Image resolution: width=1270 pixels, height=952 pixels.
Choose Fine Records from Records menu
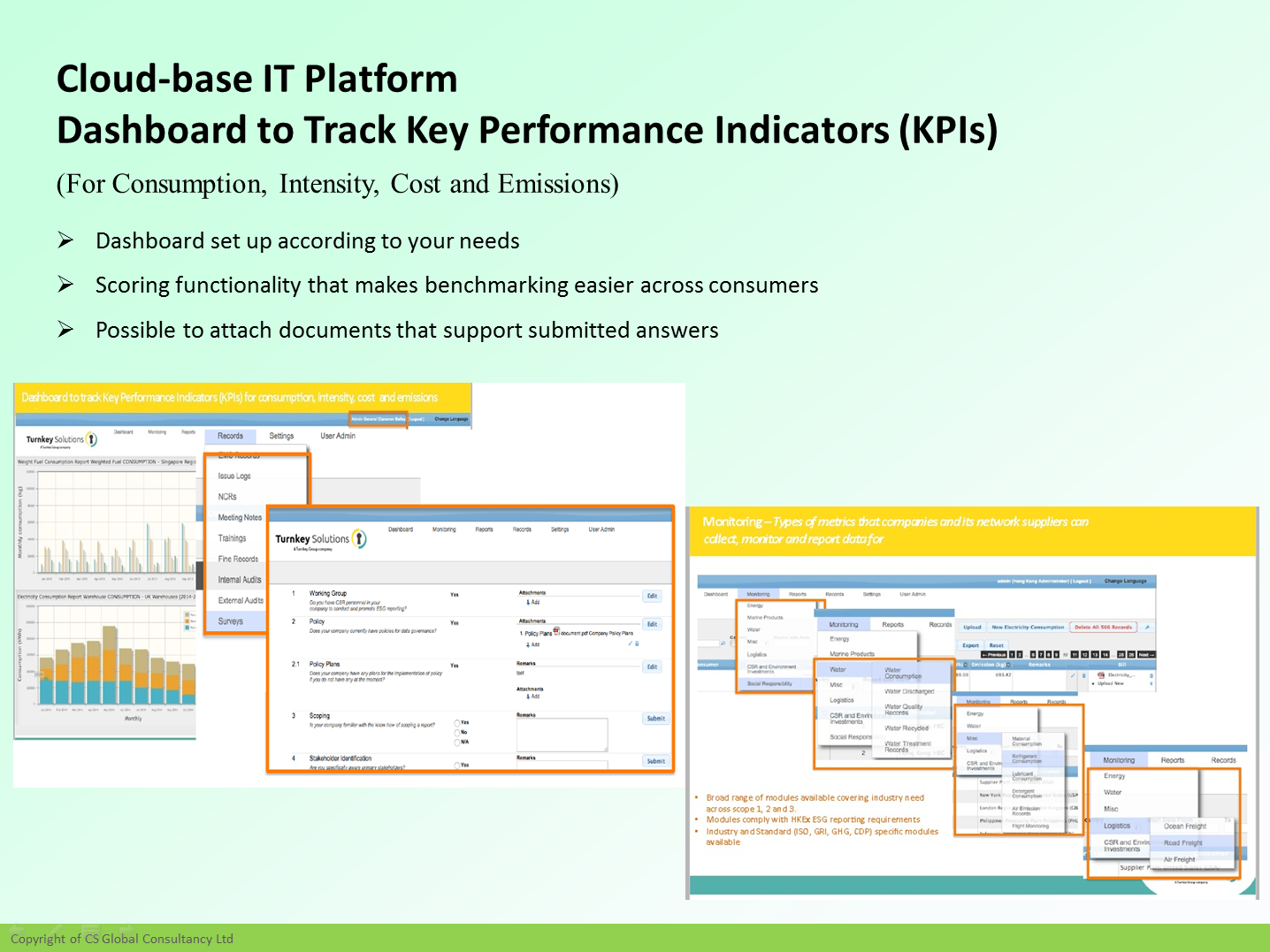(x=238, y=559)
